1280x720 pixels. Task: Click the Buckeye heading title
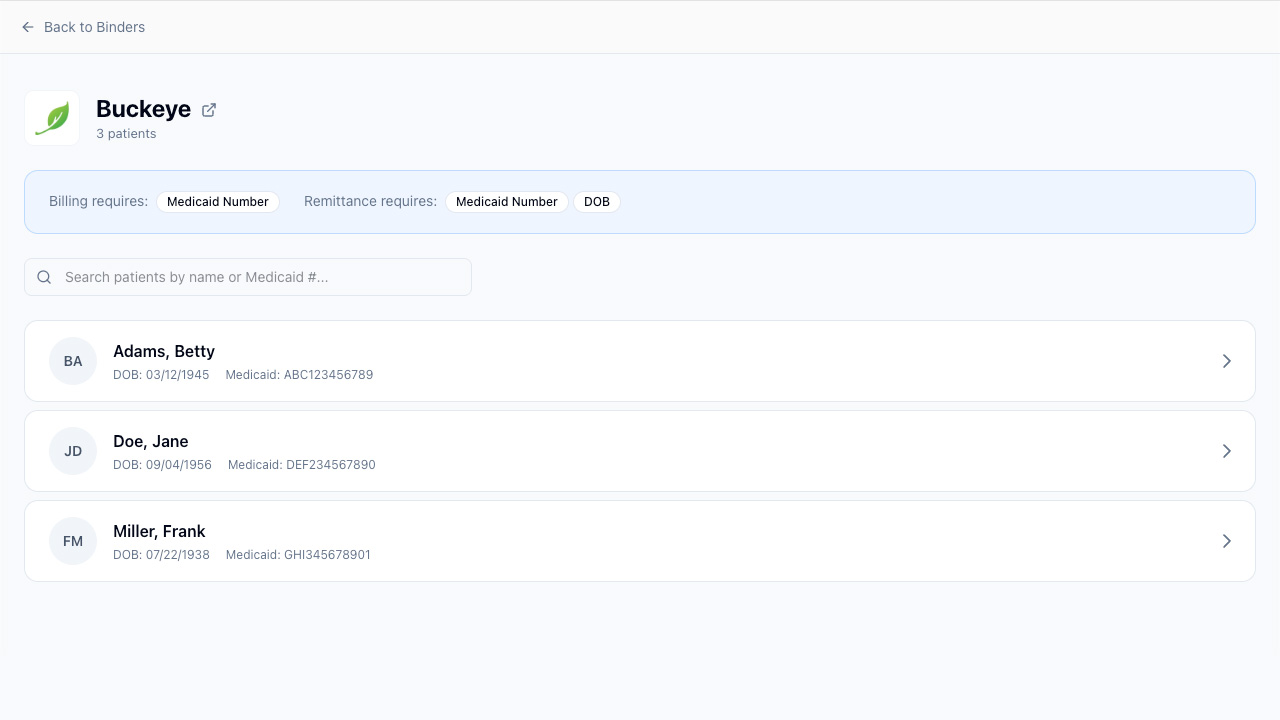pyautogui.click(x=143, y=109)
